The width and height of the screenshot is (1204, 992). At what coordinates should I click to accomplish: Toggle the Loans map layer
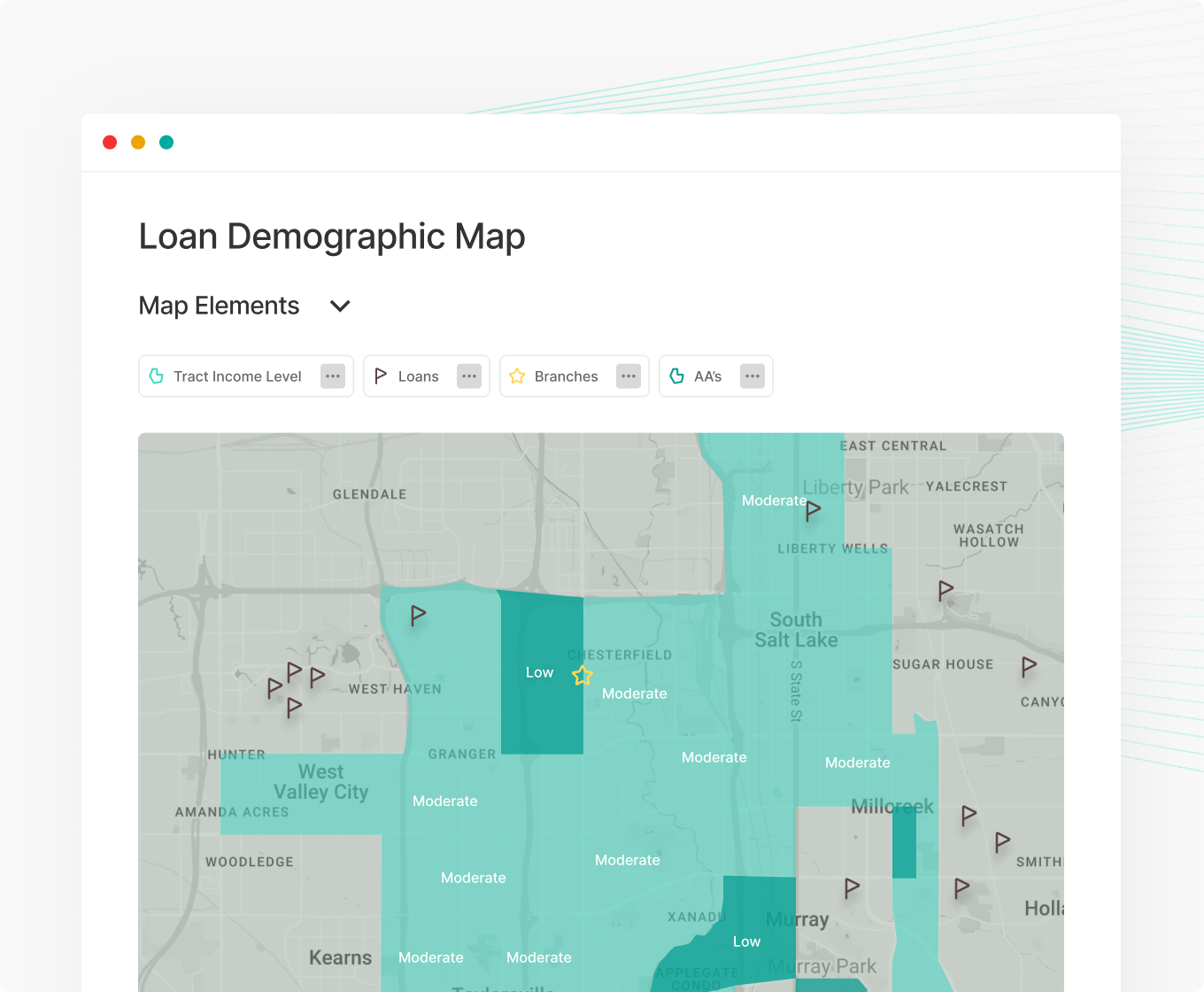[x=418, y=376]
